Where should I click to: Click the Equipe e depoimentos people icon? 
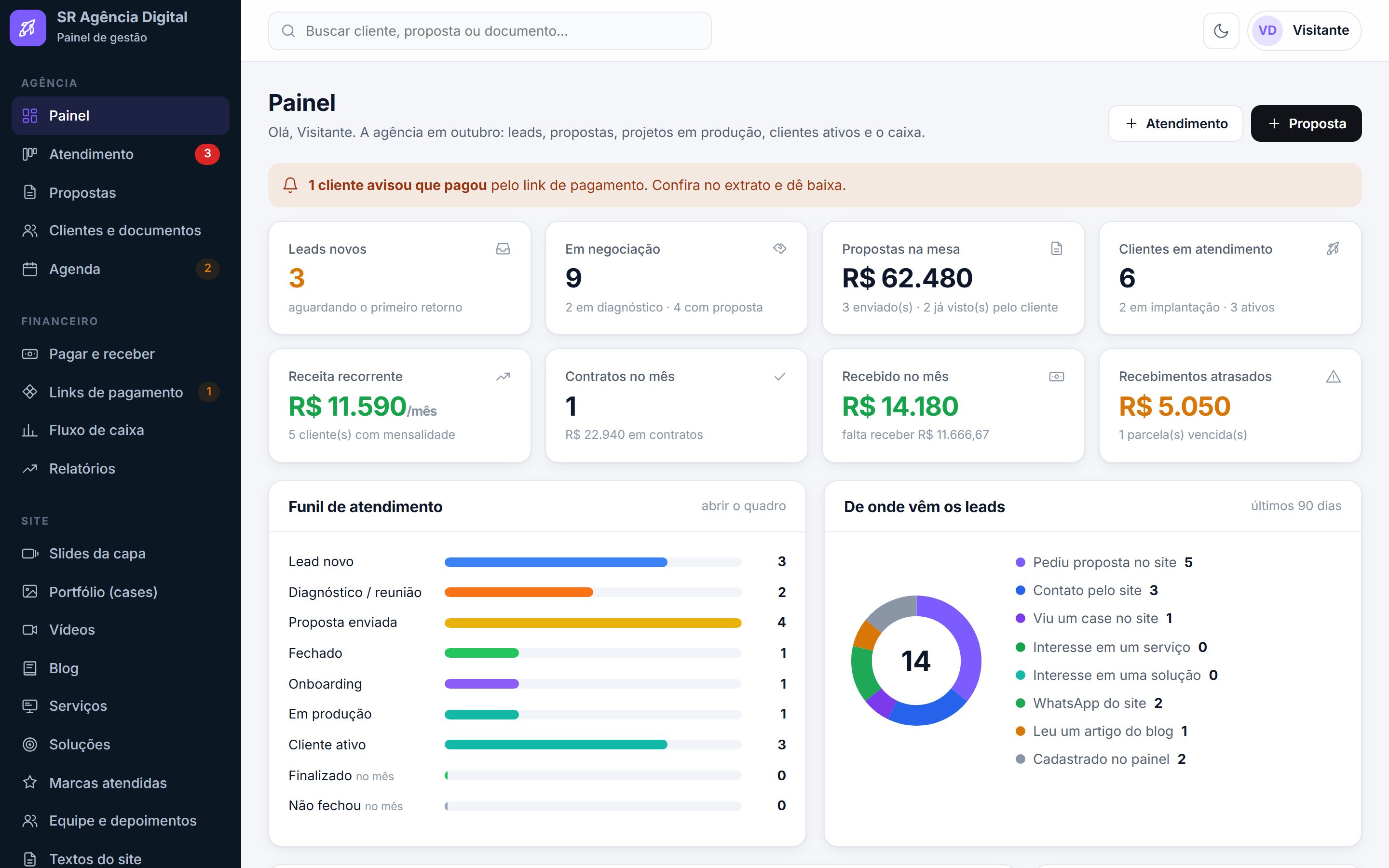pos(30,821)
